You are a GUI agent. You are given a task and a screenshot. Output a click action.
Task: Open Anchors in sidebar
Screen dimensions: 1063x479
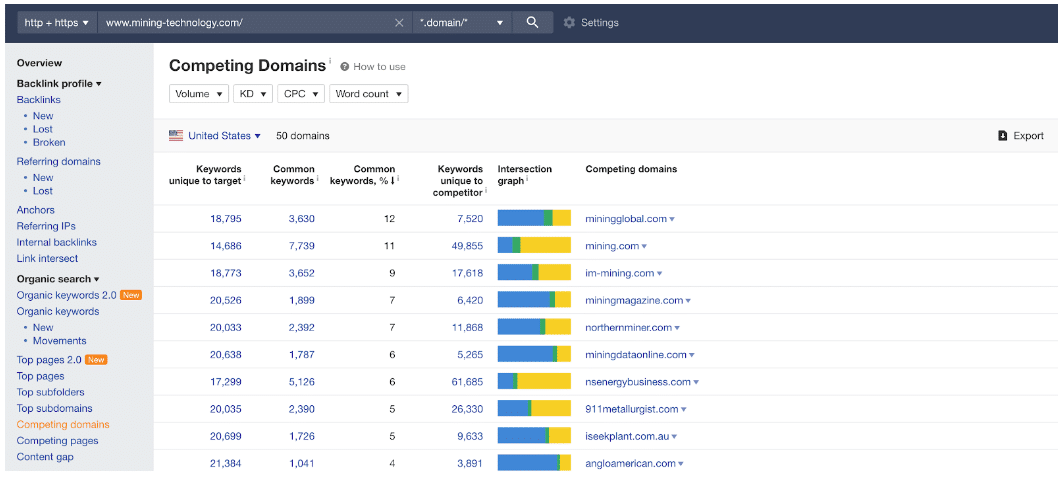[x=35, y=210]
